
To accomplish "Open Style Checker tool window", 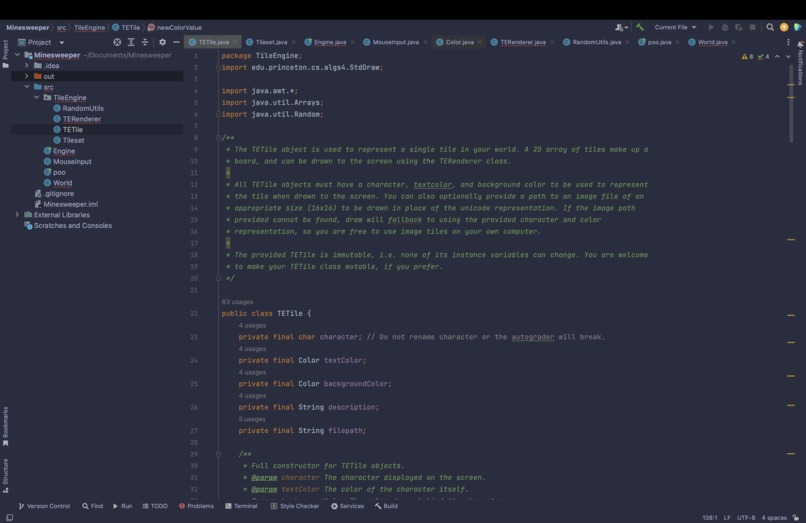I will [295, 506].
